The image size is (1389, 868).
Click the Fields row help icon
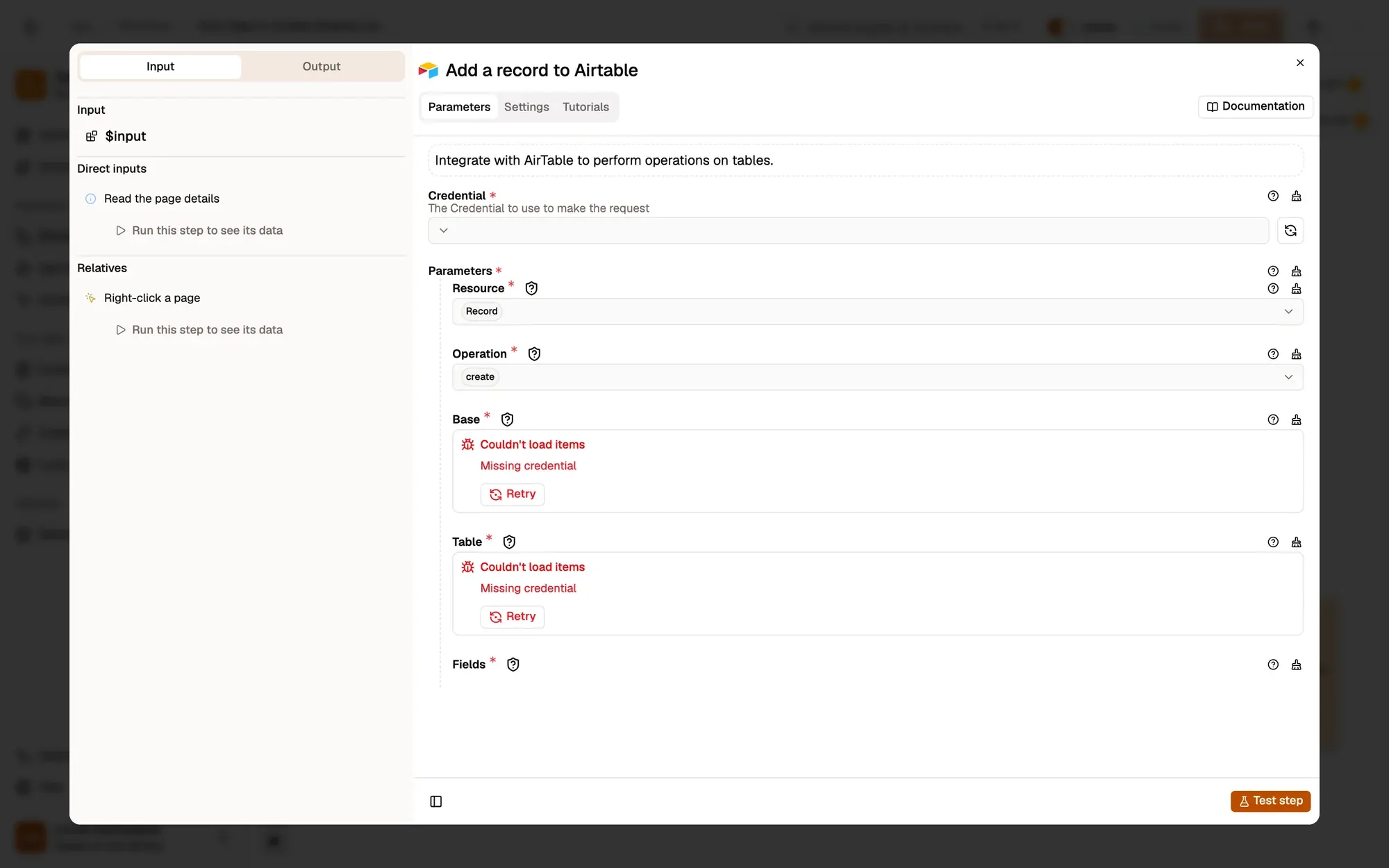tap(1273, 665)
